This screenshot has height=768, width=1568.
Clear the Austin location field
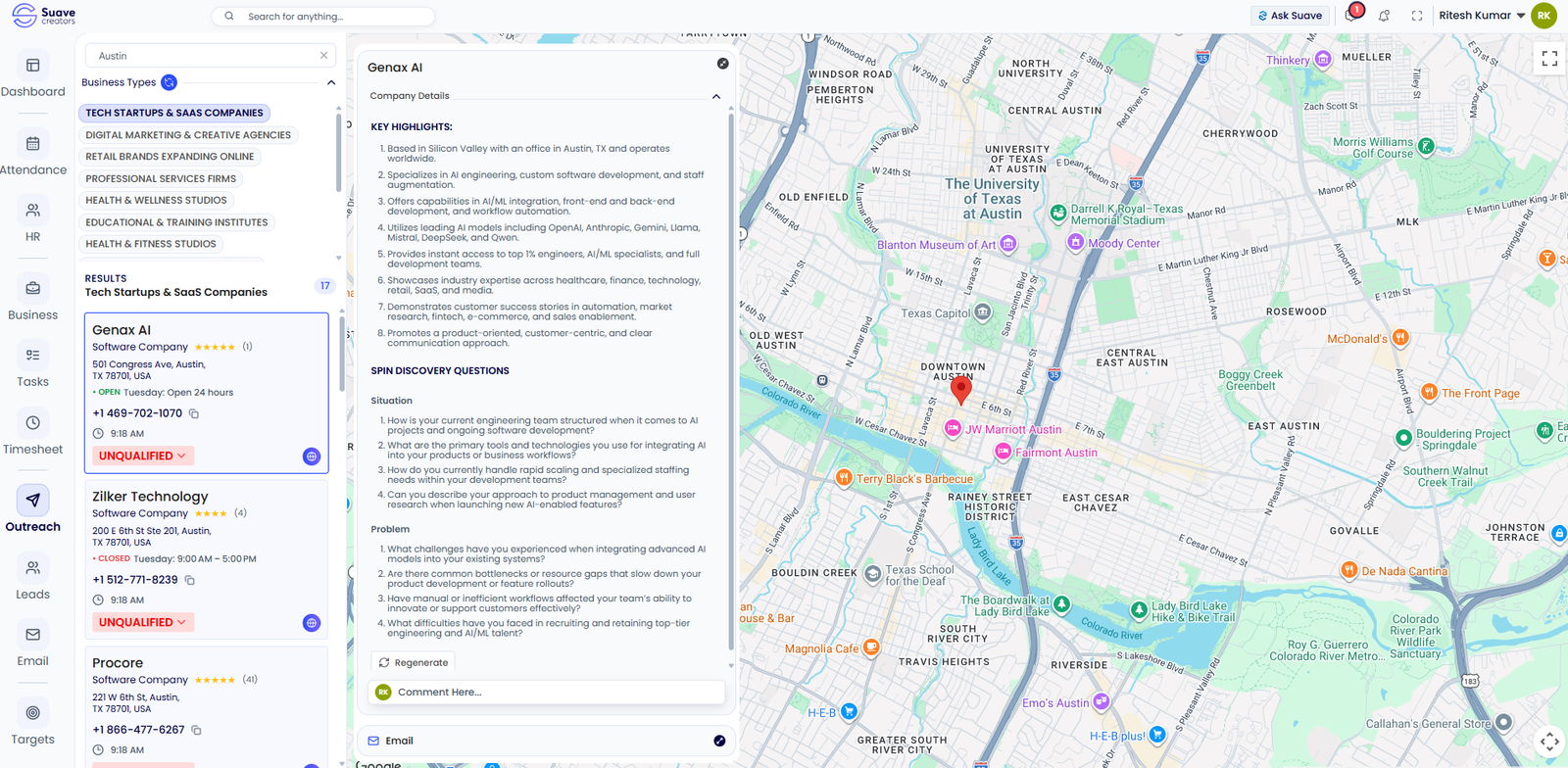(323, 56)
